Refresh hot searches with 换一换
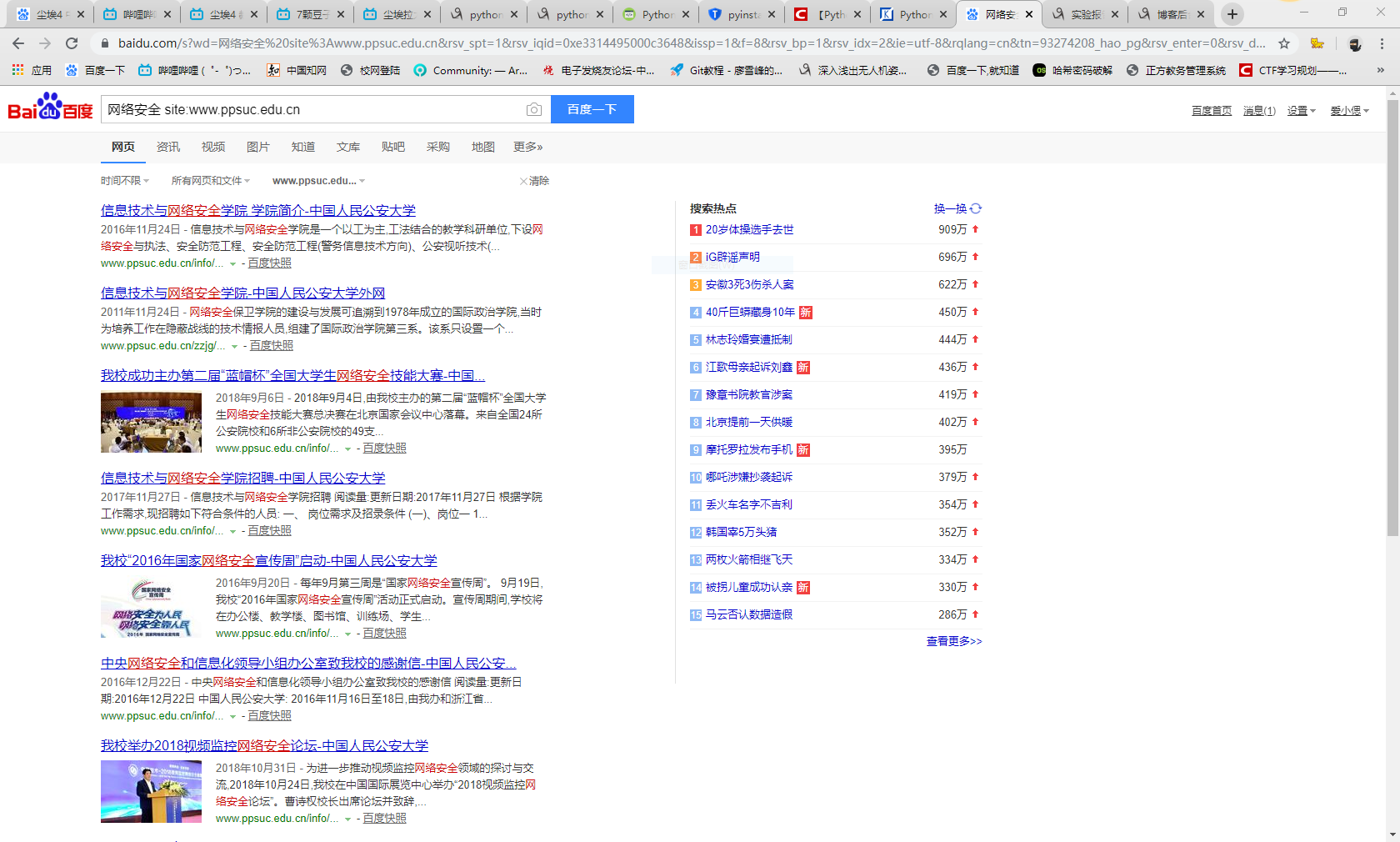Viewport: 1400px width, 842px height. coord(957,208)
